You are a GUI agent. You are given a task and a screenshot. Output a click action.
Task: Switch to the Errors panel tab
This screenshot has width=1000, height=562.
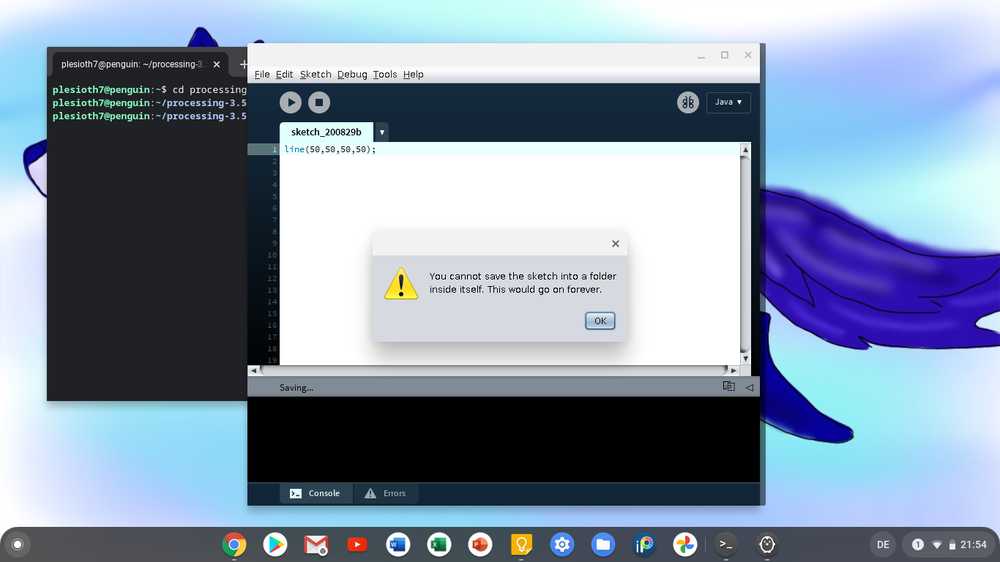386,493
